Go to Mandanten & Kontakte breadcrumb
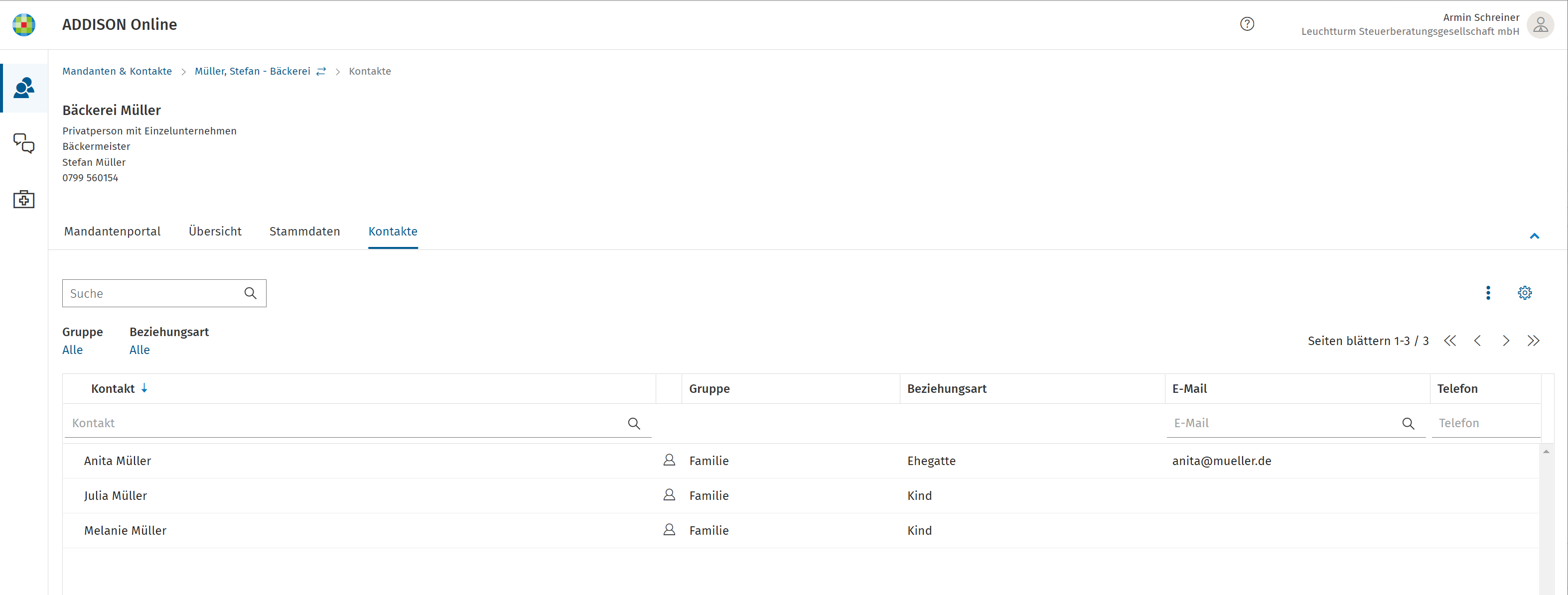This screenshot has width=1568, height=595. click(x=117, y=71)
